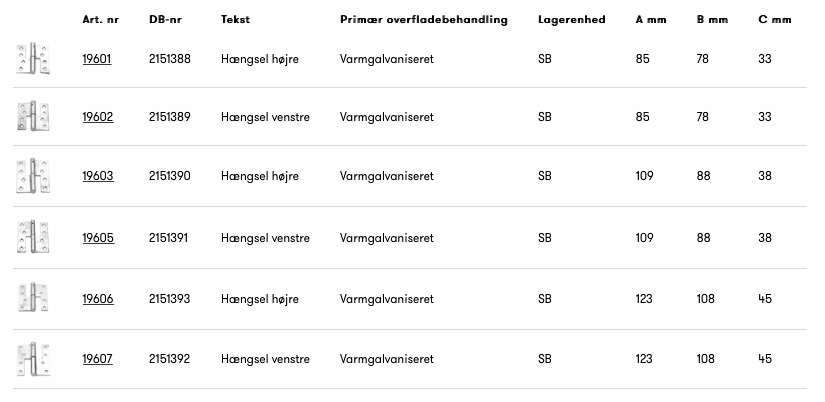Open article number 19607 link
Image resolution: width=825 pixels, height=402 pixels.
(x=97, y=359)
